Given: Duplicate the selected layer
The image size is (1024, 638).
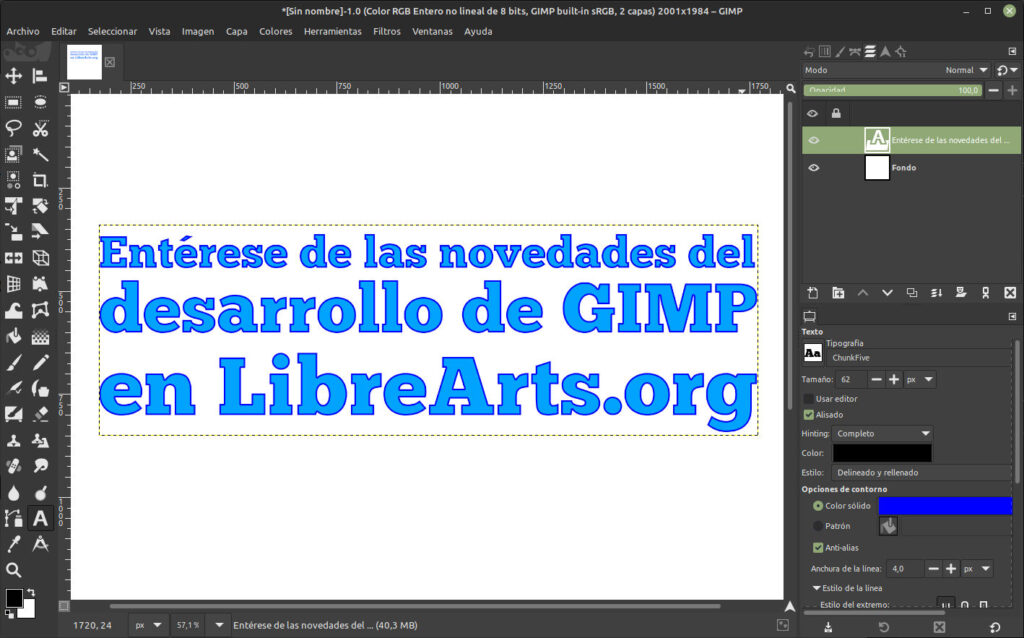Looking at the screenshot, I should [x=912, y=293].
